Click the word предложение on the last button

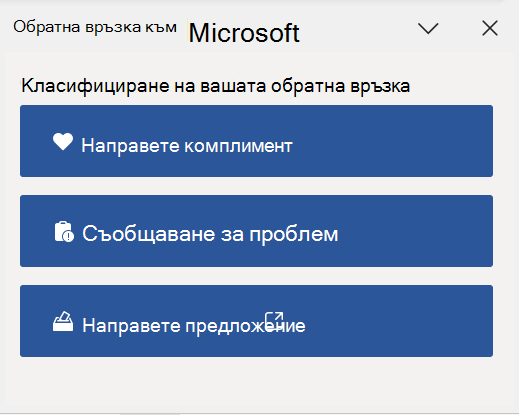pyautogui.click(x=245, y=326)
